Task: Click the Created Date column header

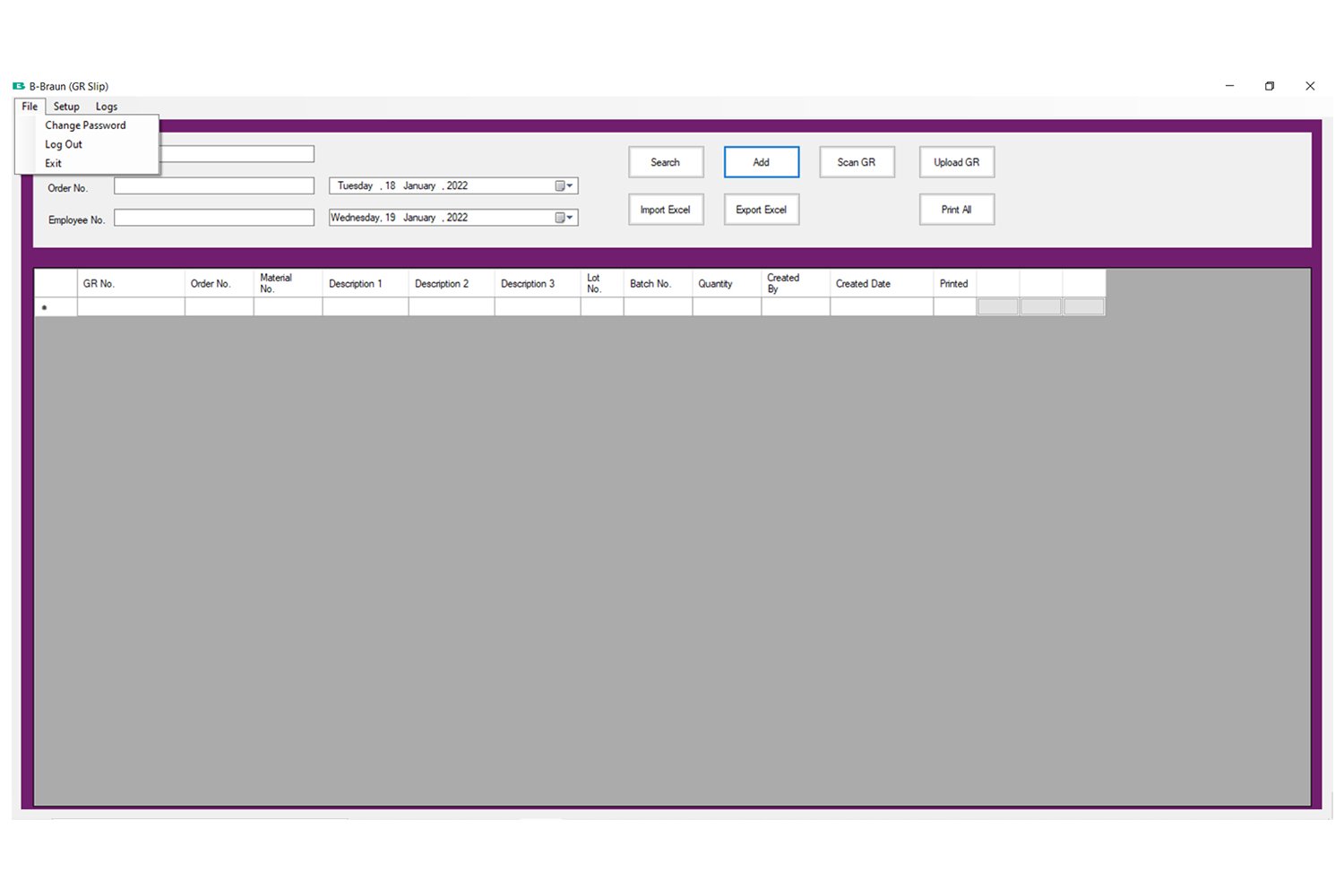Action: 881,283
